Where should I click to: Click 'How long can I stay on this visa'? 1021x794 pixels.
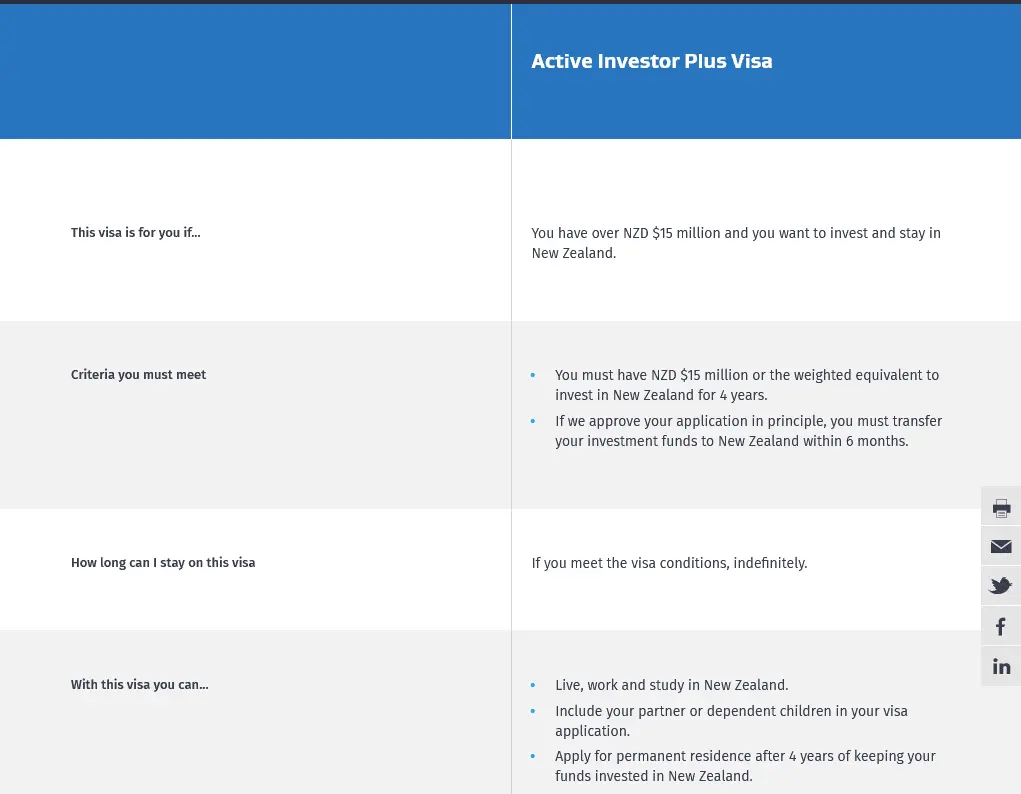[162, 563]
